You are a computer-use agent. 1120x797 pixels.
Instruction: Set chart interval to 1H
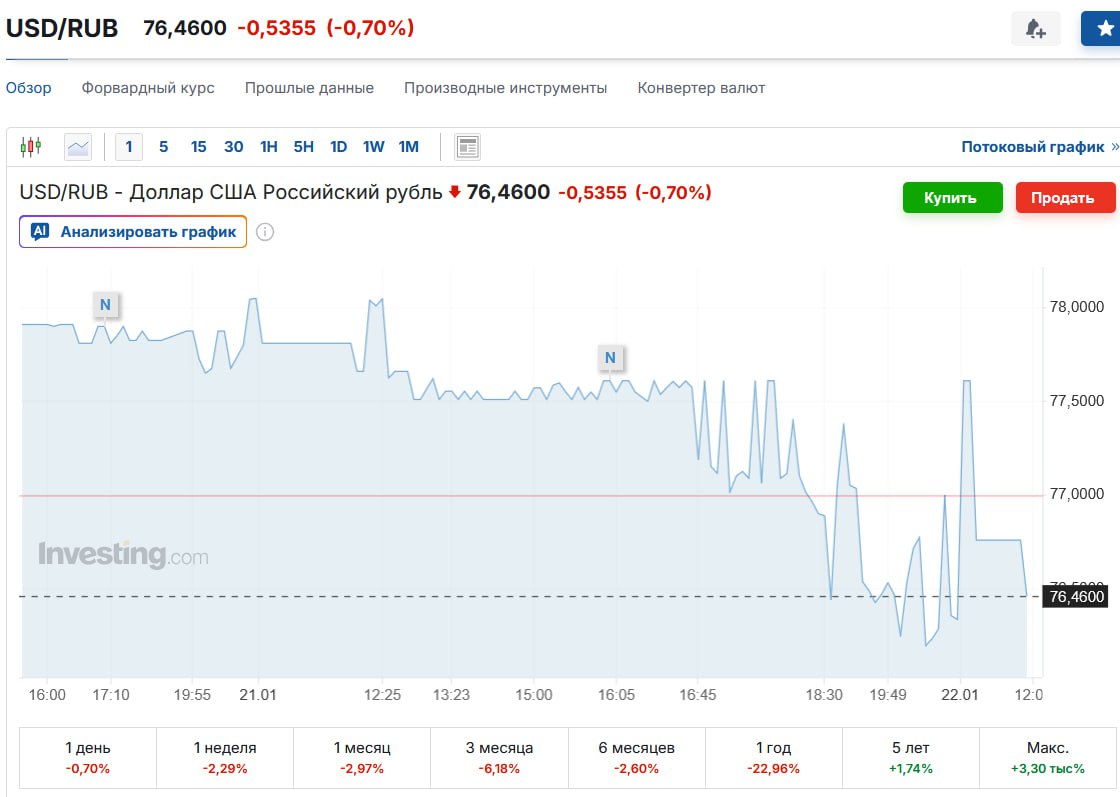(268, 147)
